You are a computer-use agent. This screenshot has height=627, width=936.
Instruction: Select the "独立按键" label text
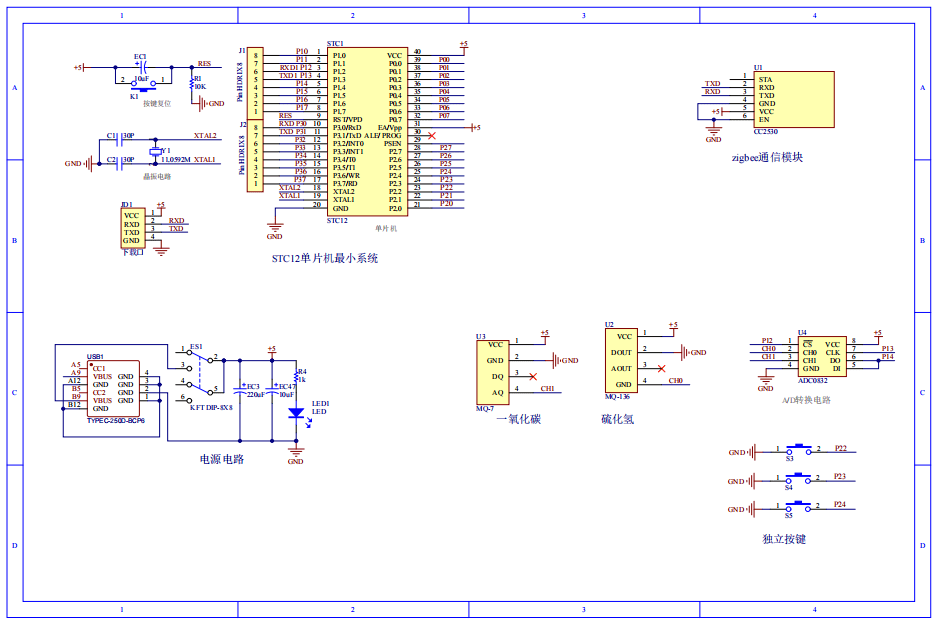tap(783, 540)
